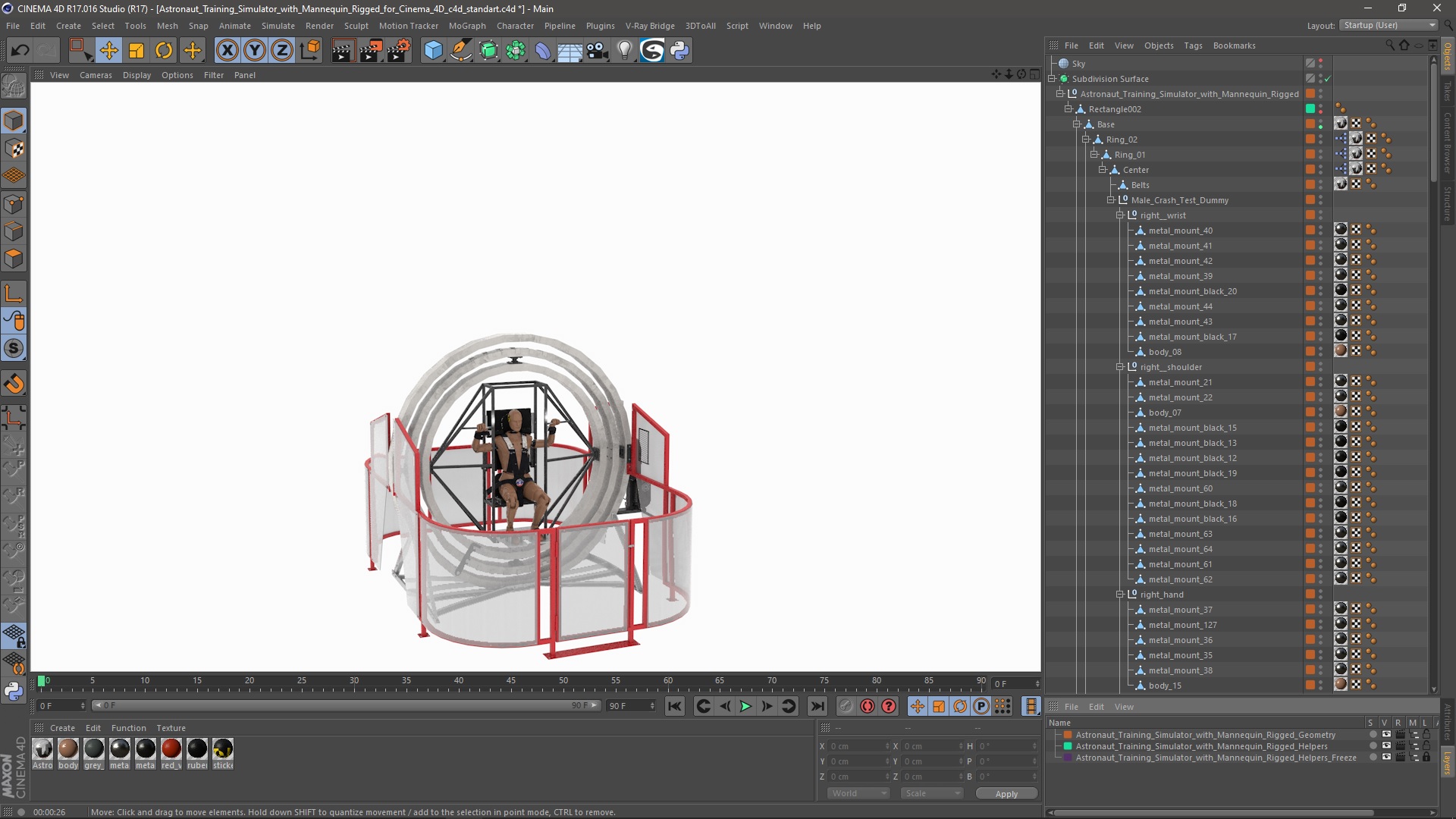This screenshot has height=819, width=1456.
Task: Open the Simulate menu
Action: pos(278,26)
